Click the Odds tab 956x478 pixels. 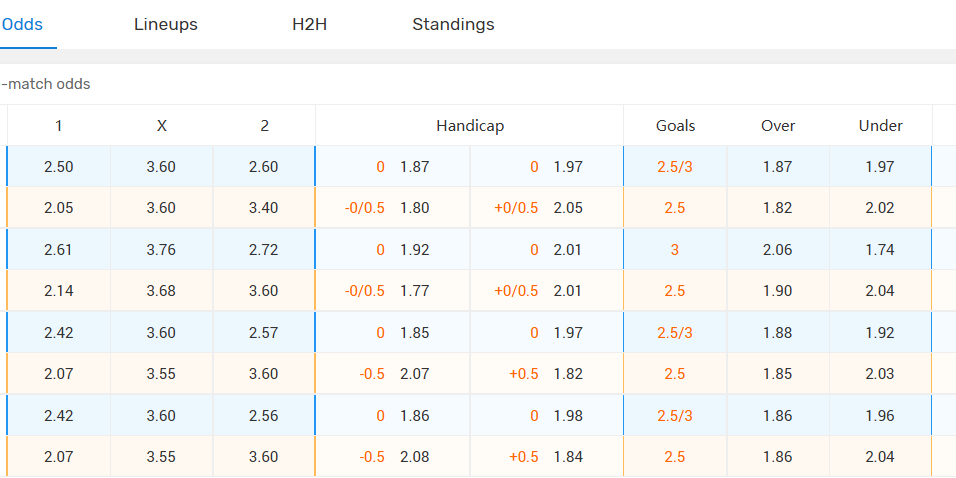(x=22, y=24)
